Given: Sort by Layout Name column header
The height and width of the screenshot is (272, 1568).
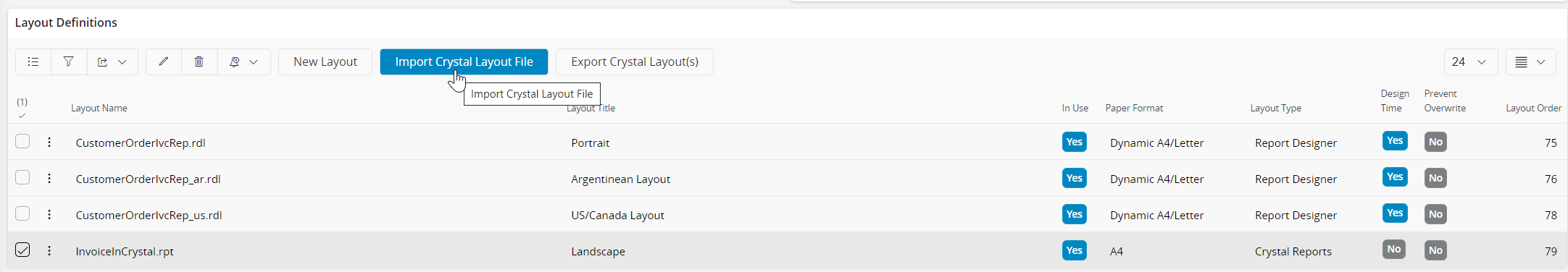Looking at the screenshot, I should pyautogui.click(x=99, y=109).
